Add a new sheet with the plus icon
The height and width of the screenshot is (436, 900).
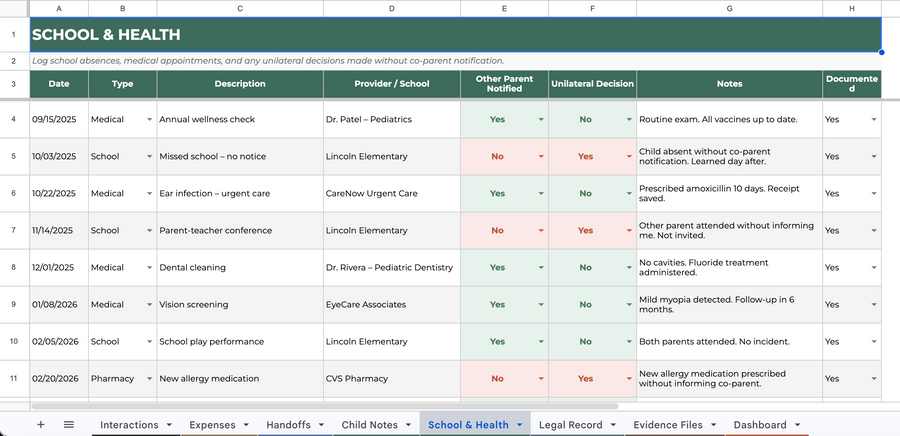41,425
